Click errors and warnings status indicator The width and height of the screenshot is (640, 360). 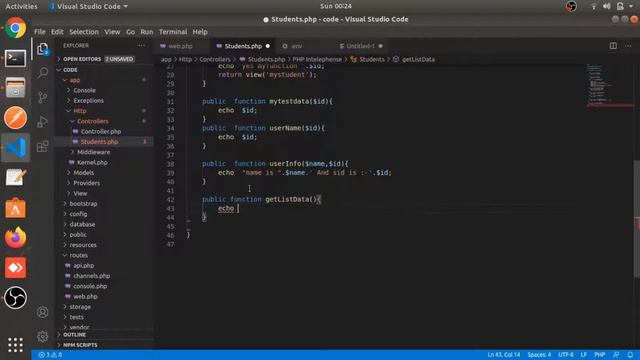50,355
